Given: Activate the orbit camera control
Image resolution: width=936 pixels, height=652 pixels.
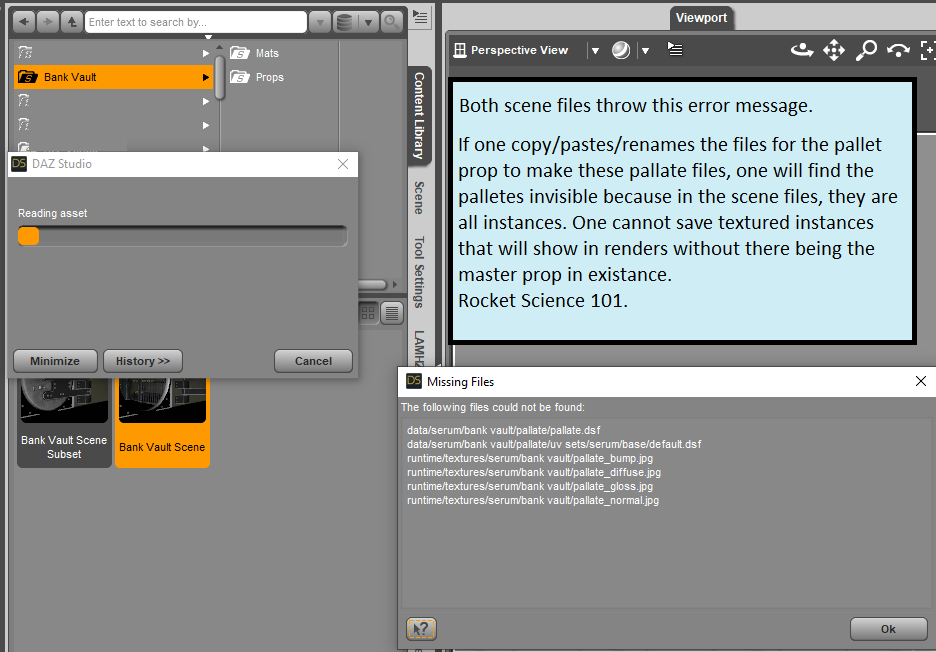Looking at the screenshot, I should point(802,50).
